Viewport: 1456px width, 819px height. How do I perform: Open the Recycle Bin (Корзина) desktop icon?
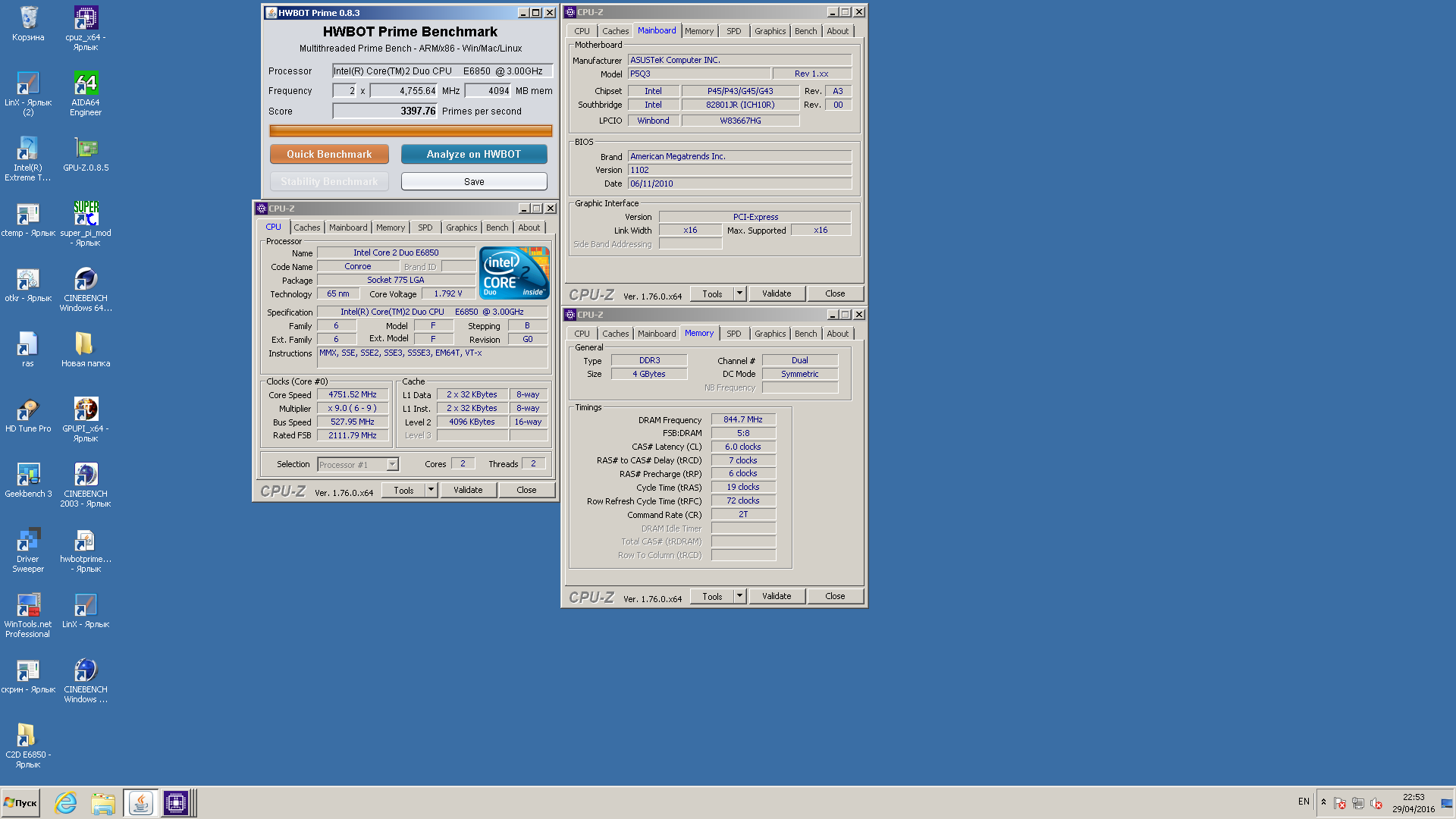click(x=28, y=24)
